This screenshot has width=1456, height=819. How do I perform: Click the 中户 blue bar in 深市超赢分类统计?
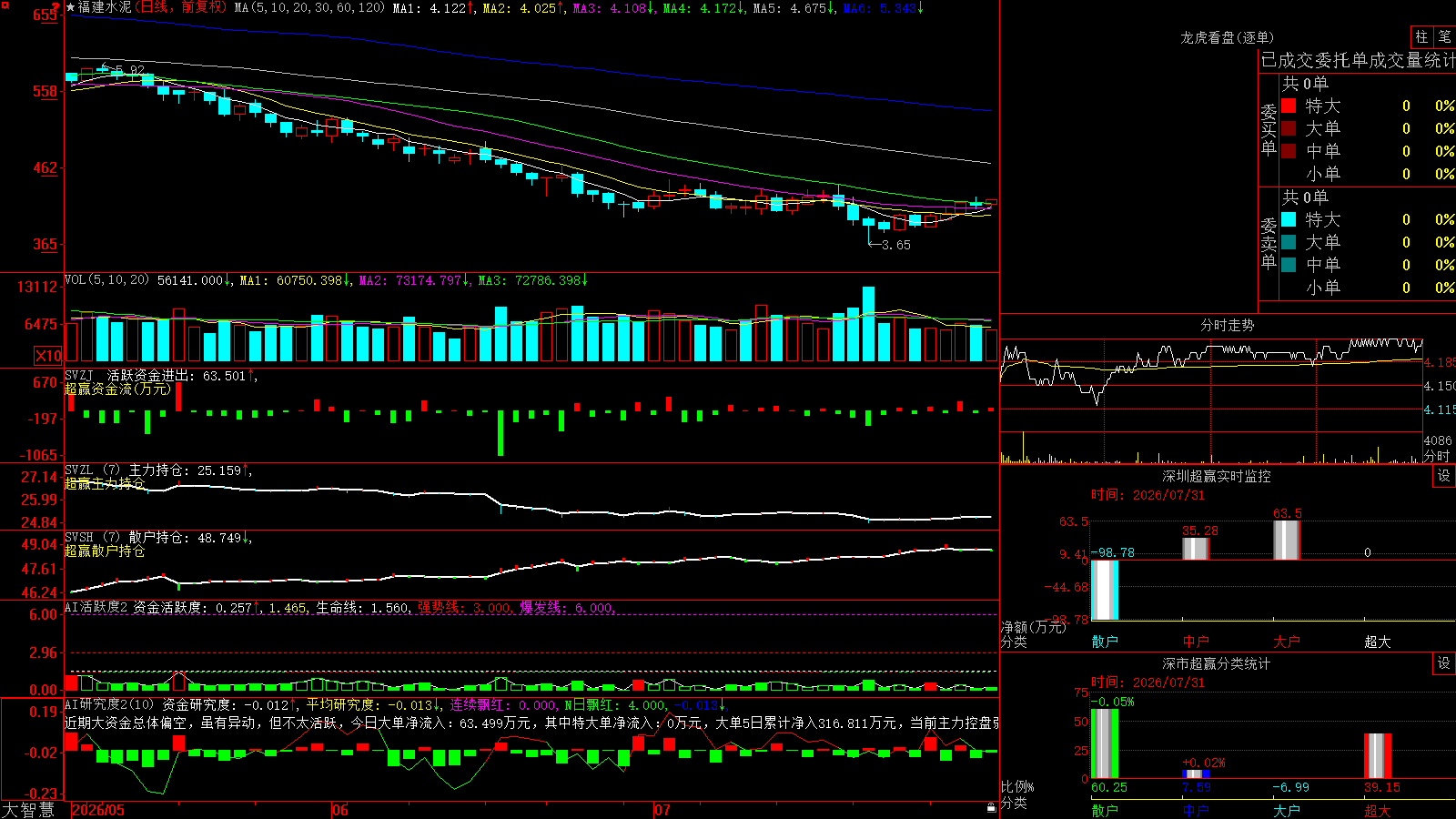(x=1196, y=773)
